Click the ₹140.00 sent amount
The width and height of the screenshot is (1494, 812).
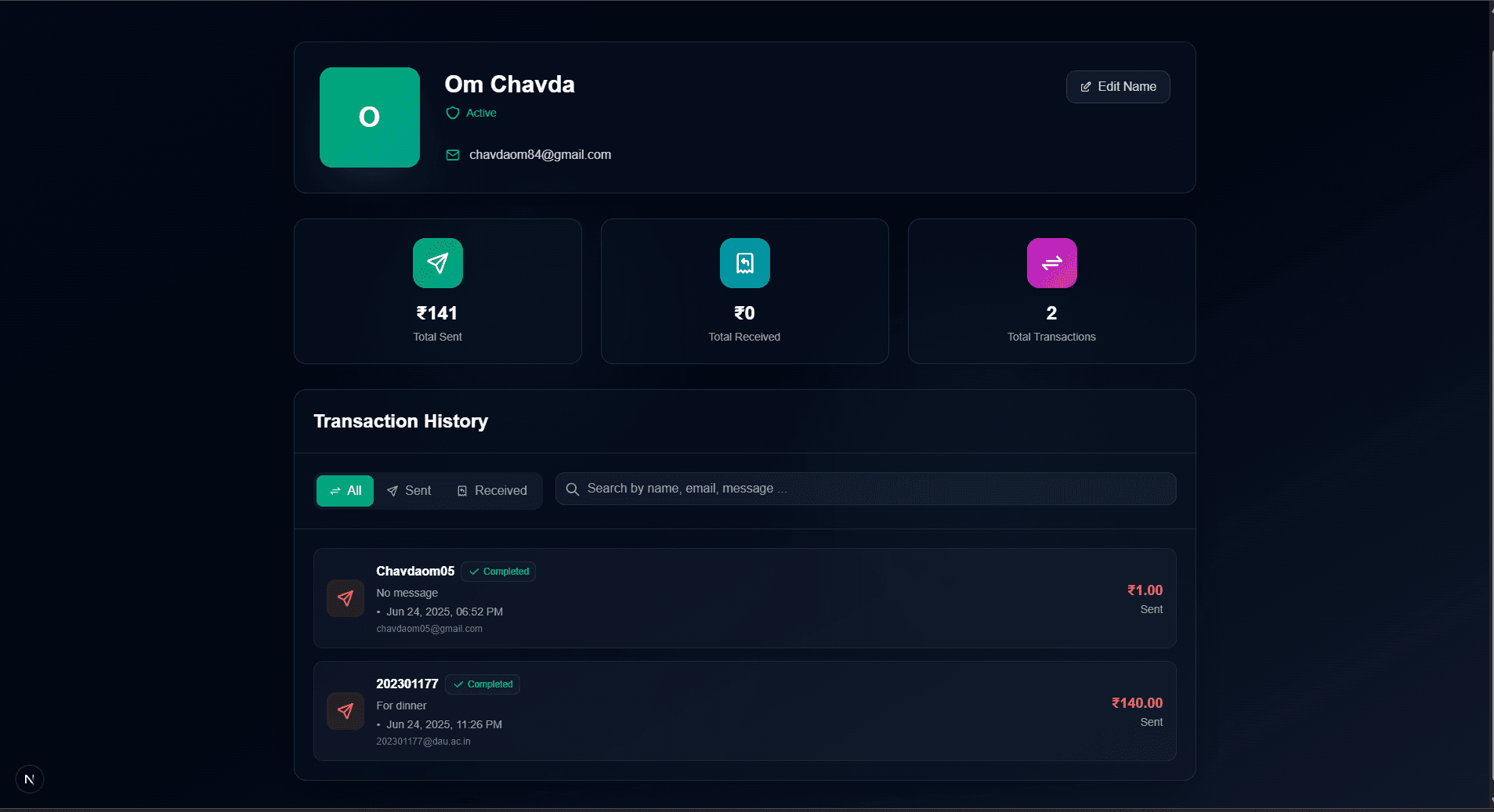[1137, 703]
